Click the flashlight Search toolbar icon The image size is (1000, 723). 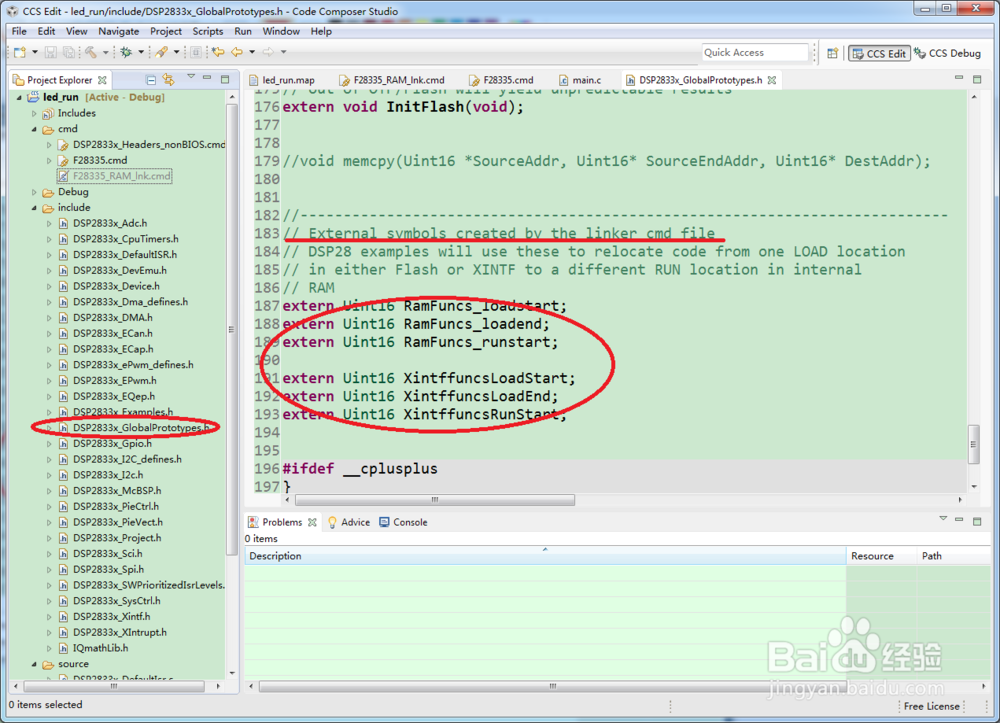point(161,52)
